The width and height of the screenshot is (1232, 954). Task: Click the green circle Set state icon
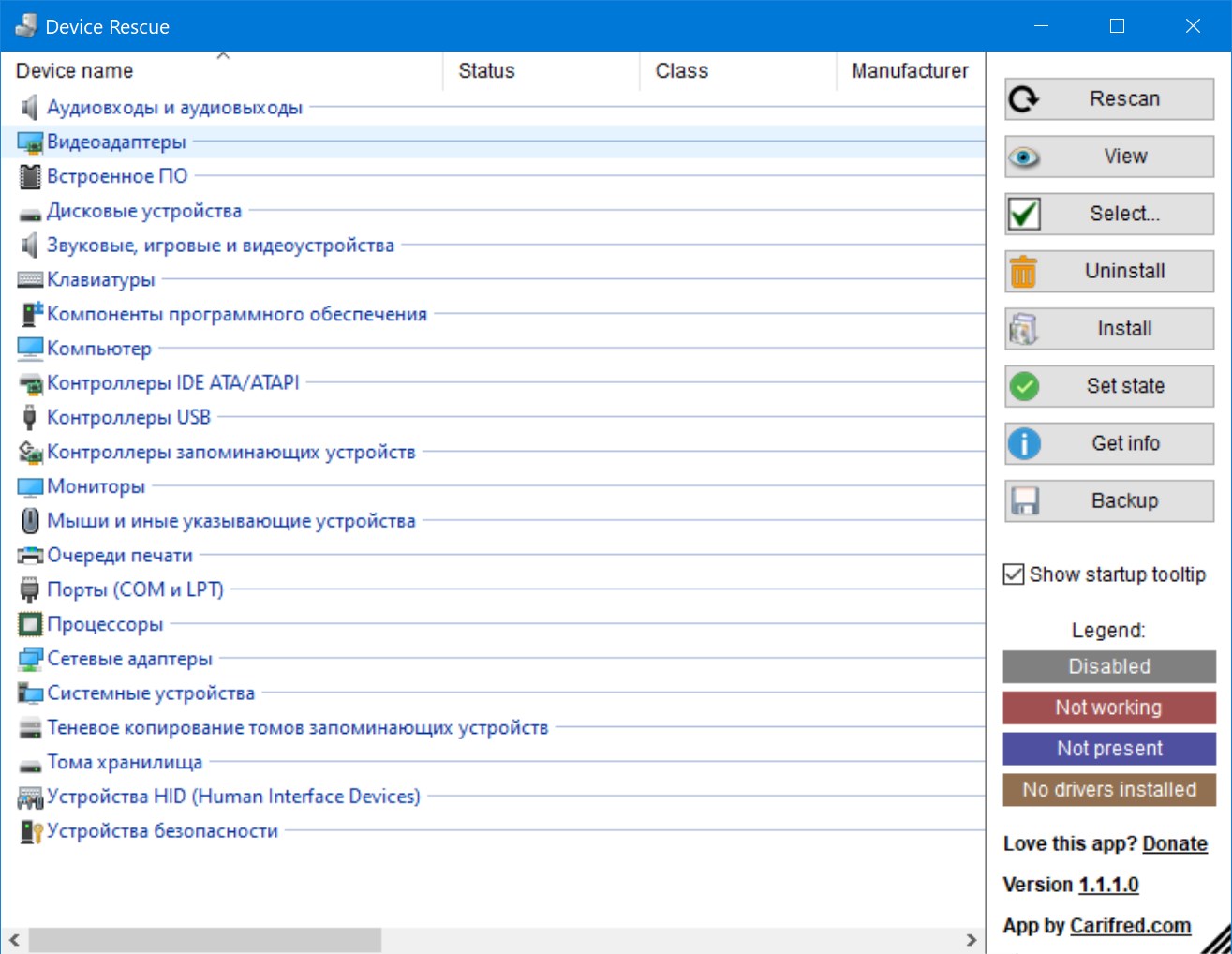coord(1024,386)
